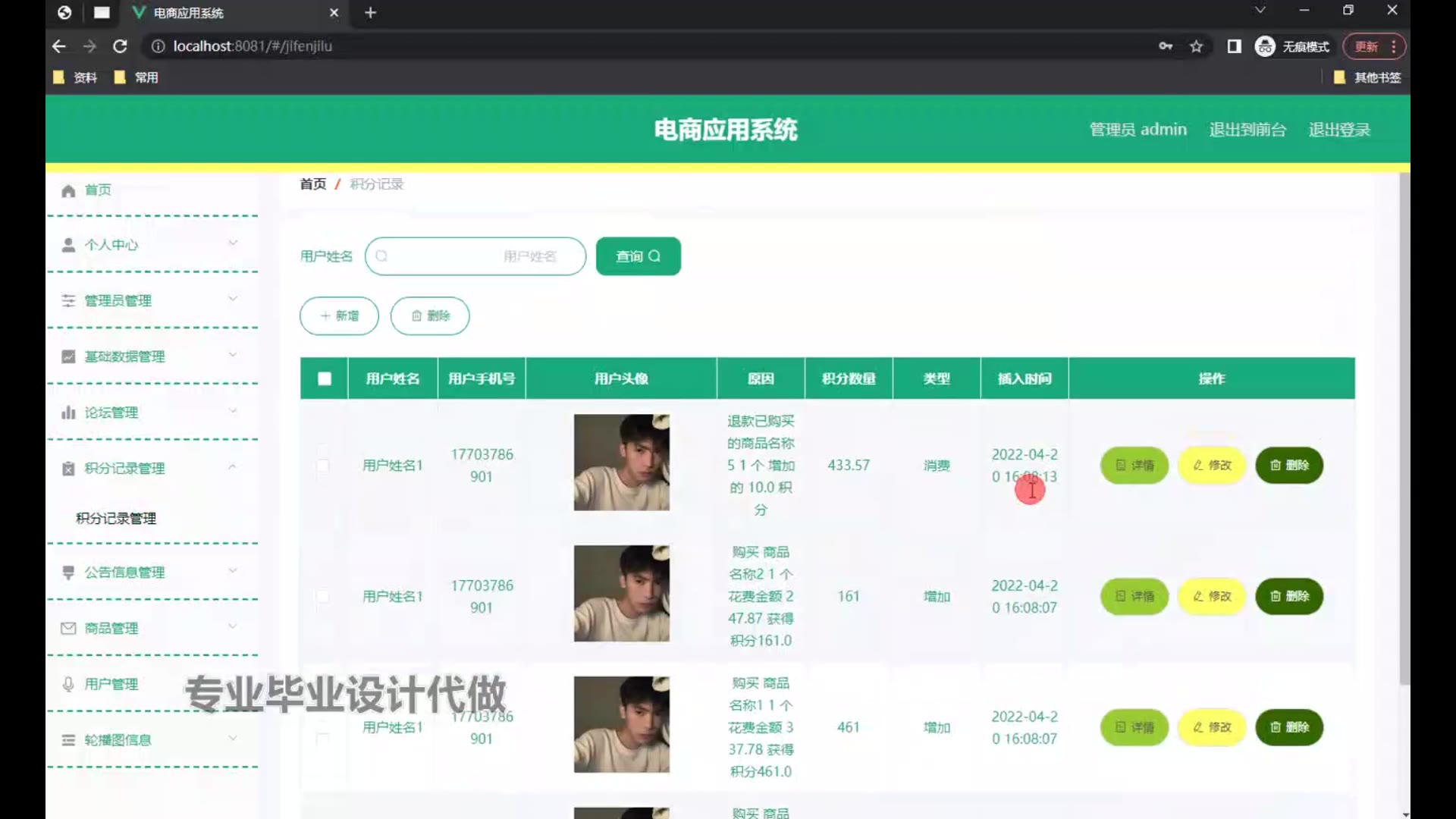Open the browser side panel icon

point(1235,47)
